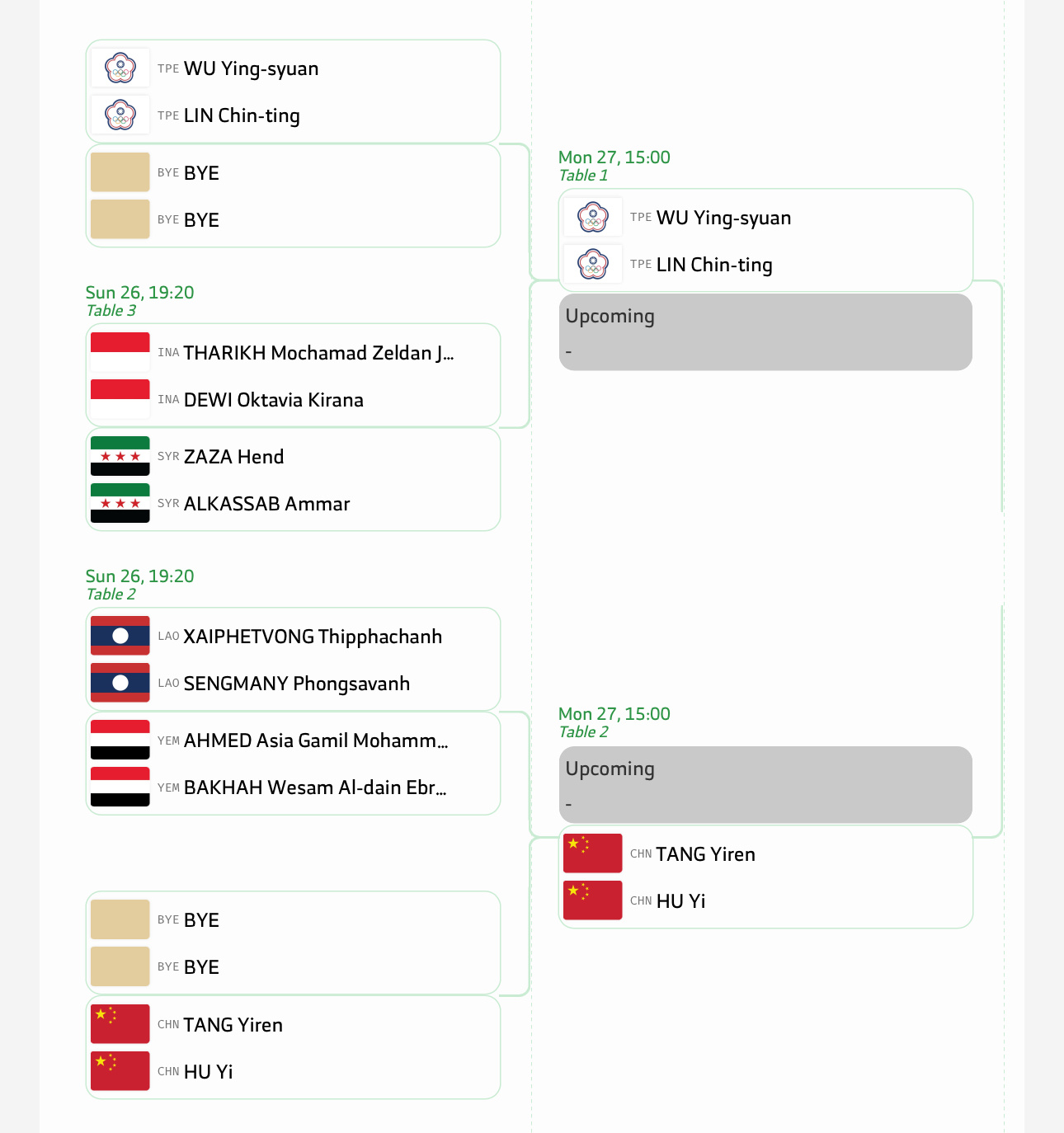Click the Indonesia flag beside THARIKH Mochamad Zeldan

pos(120,353)
